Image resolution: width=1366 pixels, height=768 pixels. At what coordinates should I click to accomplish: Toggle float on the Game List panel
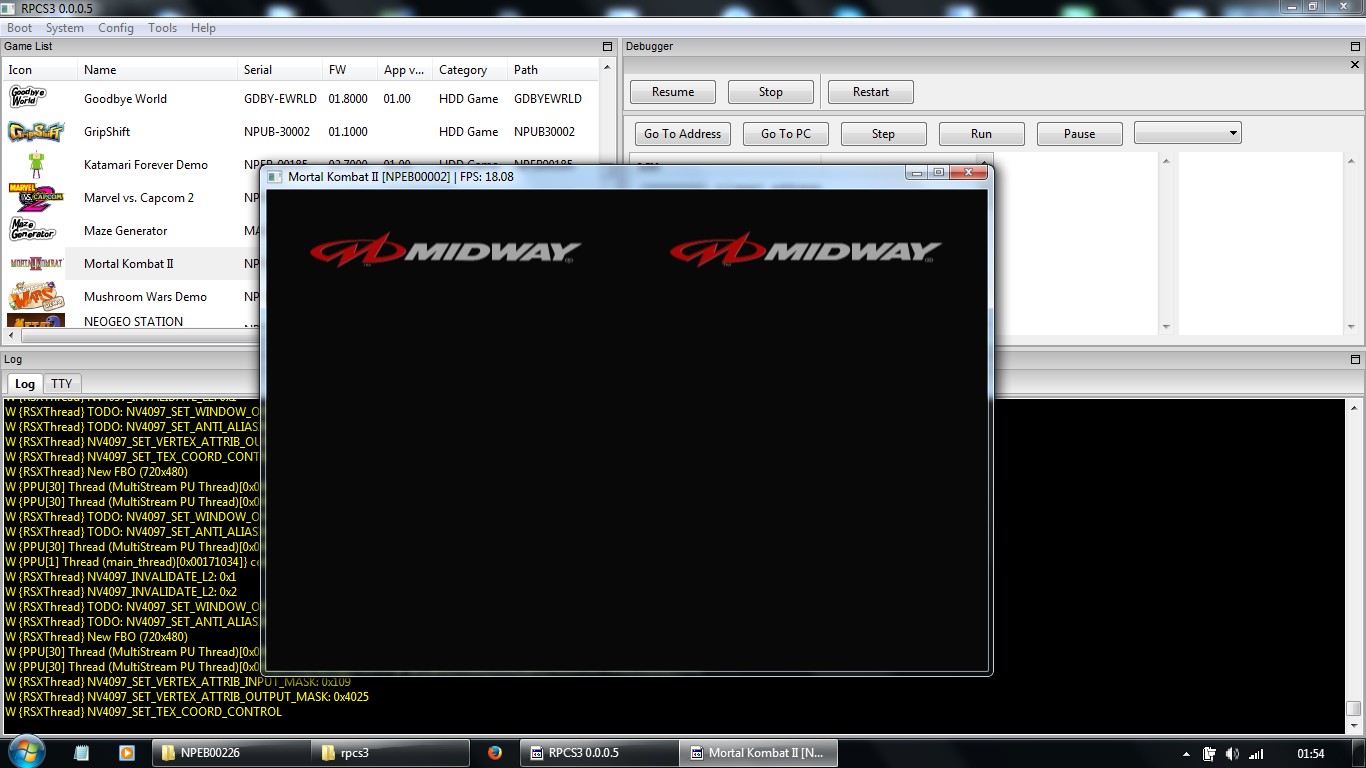coord(607,47)
